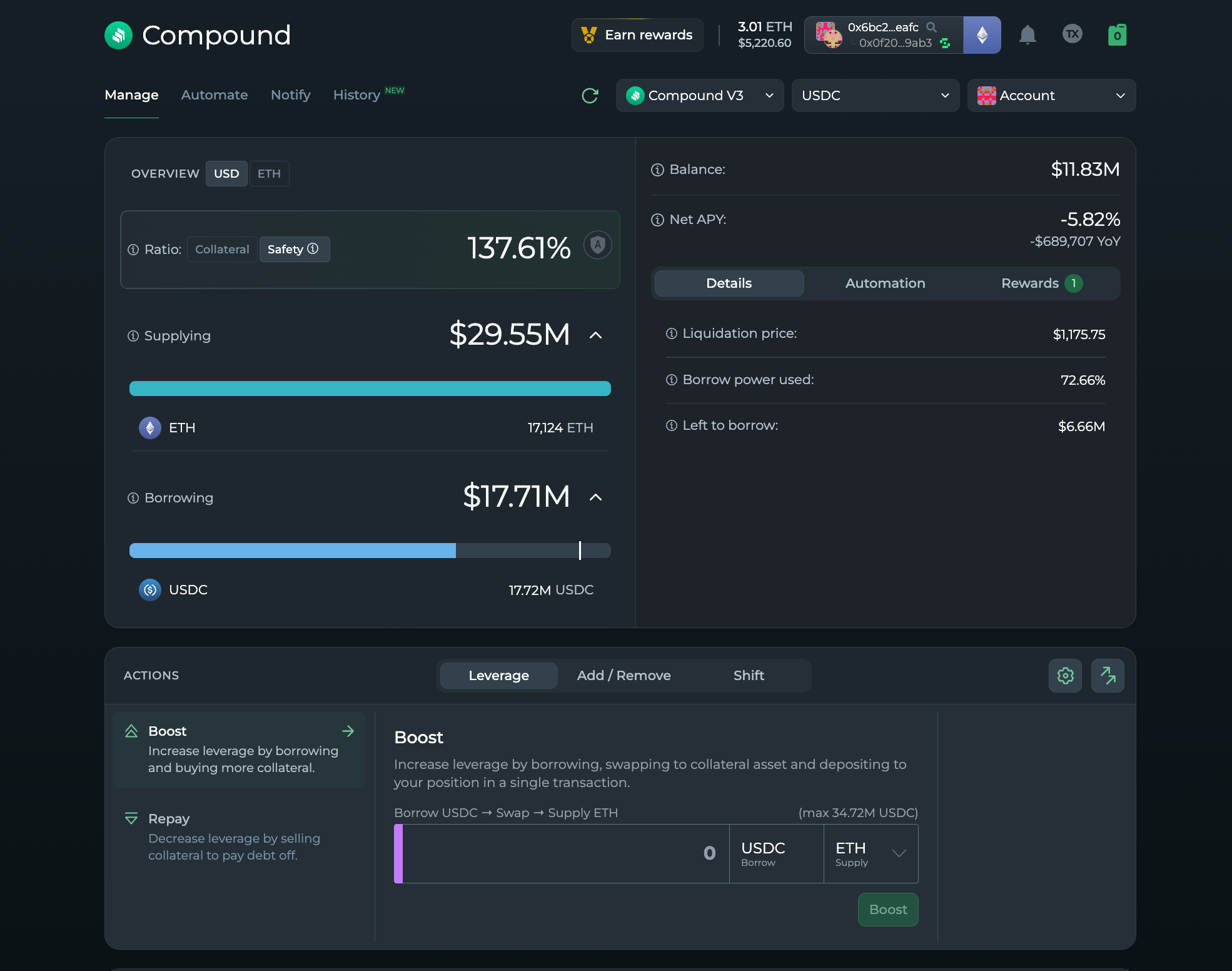This screenshot has width=1232, height=971.
Task: Choose the Repay action in the sidebar
Action: click(x=239, y=836)
